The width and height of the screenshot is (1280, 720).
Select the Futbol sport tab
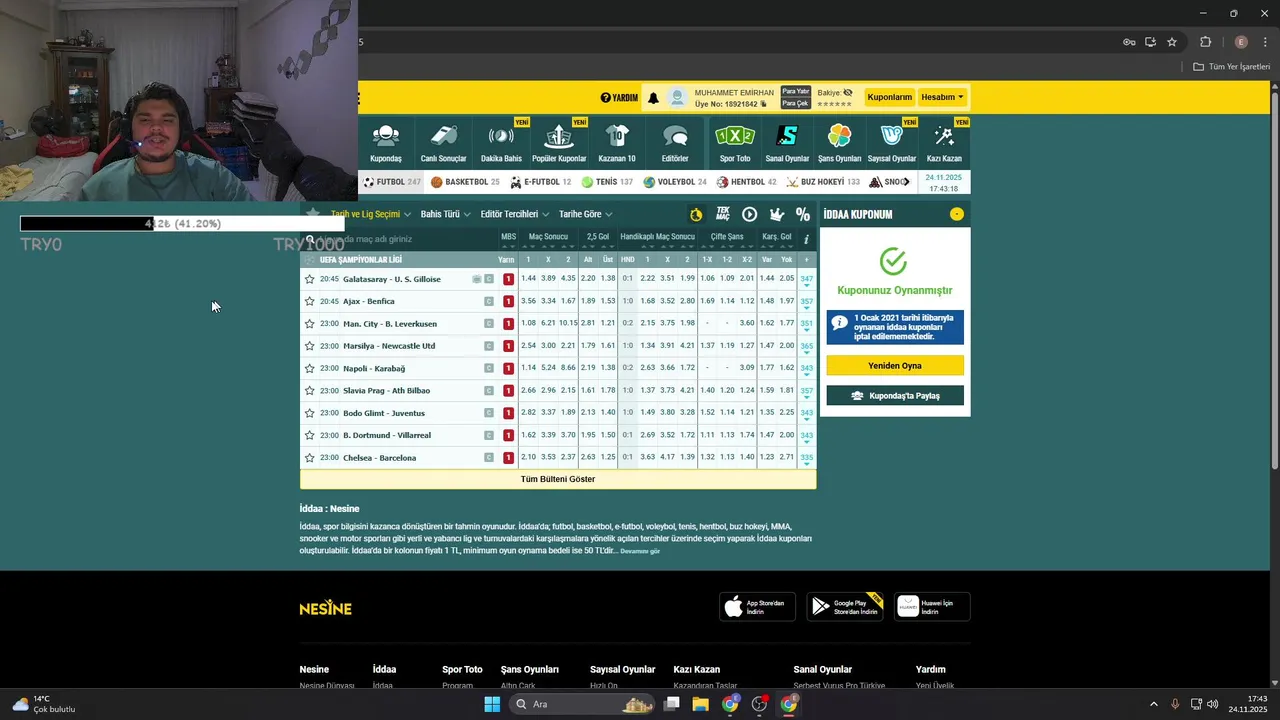[x=391, y=182]
